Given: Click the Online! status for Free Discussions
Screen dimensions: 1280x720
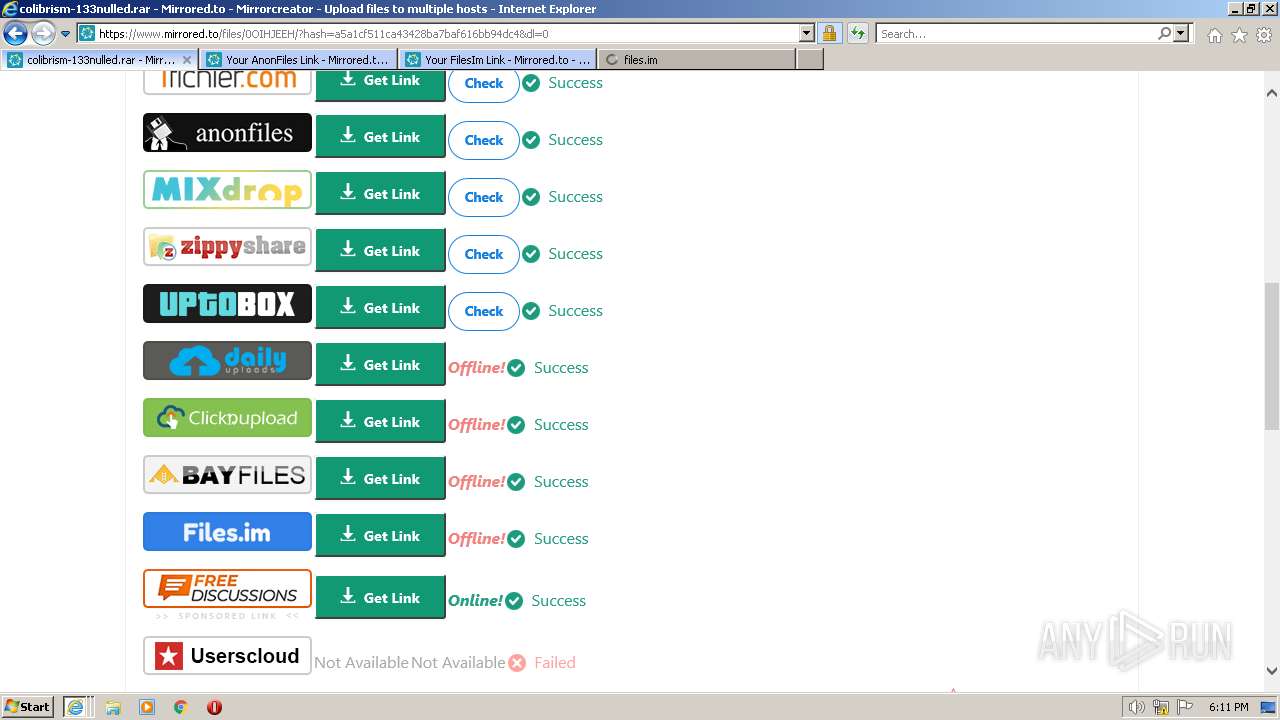Looking at the screenshot, I should click(x=475, y=600).
